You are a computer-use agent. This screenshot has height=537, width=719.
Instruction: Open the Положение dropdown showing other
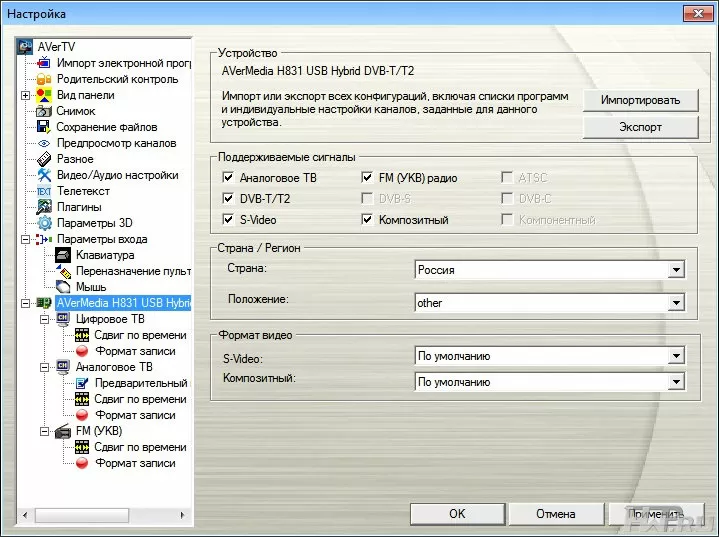click(676, 303)
